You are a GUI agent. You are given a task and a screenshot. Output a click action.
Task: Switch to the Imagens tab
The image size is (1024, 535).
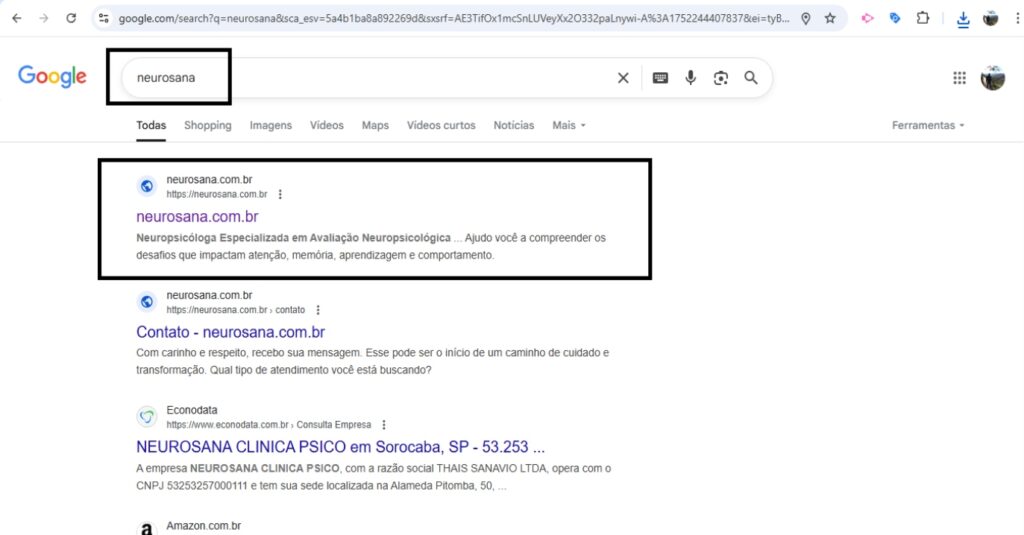(270, 125)
